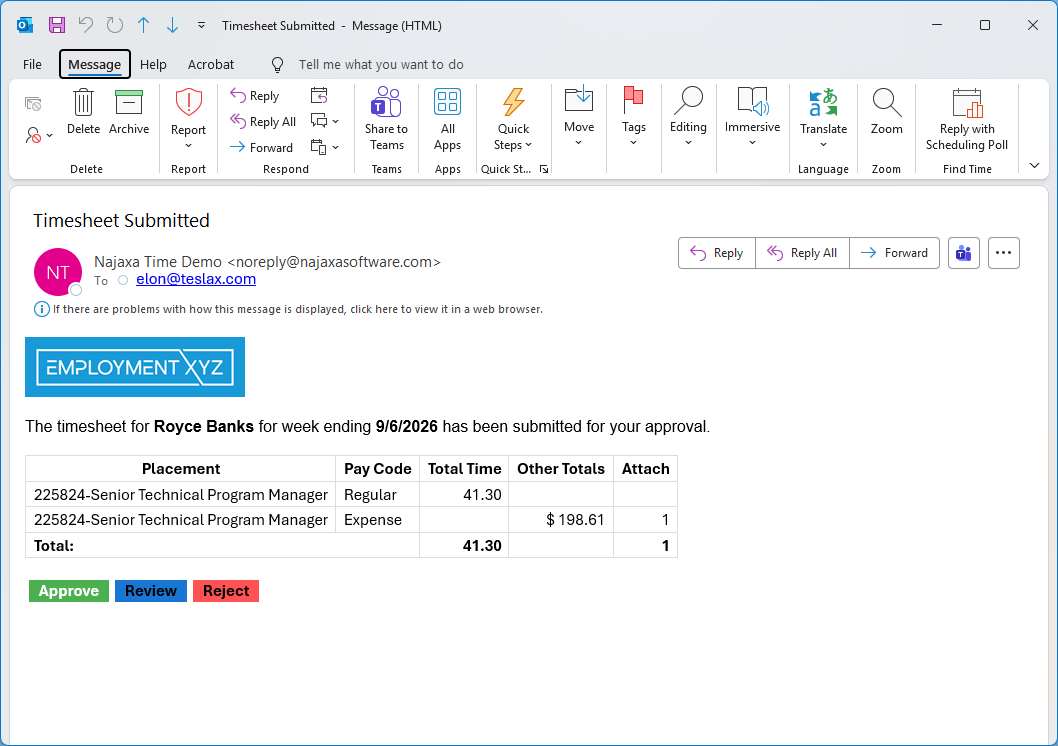Click the Employment XYZ logo image
The height and width of the screenshot is (746, 1058).
point(135,367)
